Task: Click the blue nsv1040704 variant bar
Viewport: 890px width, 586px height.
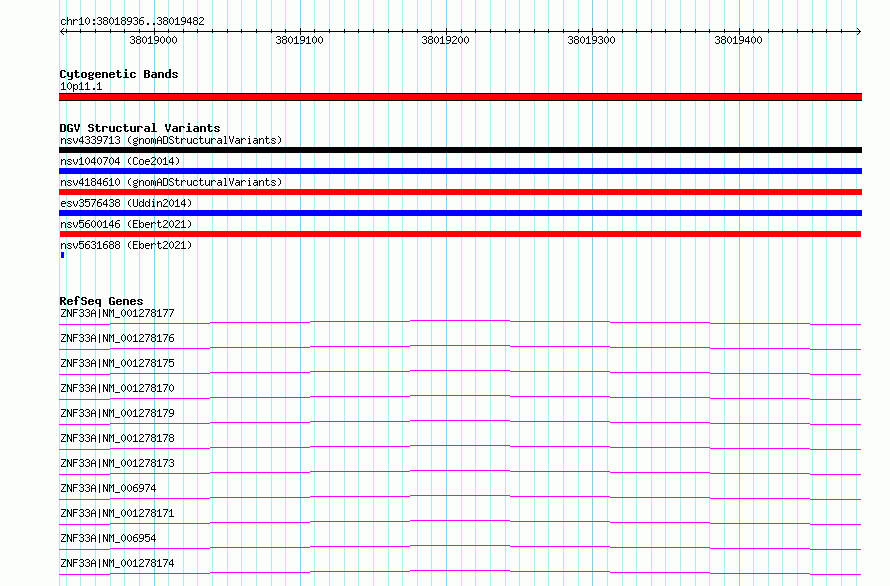Action: (x=460, y=171)
